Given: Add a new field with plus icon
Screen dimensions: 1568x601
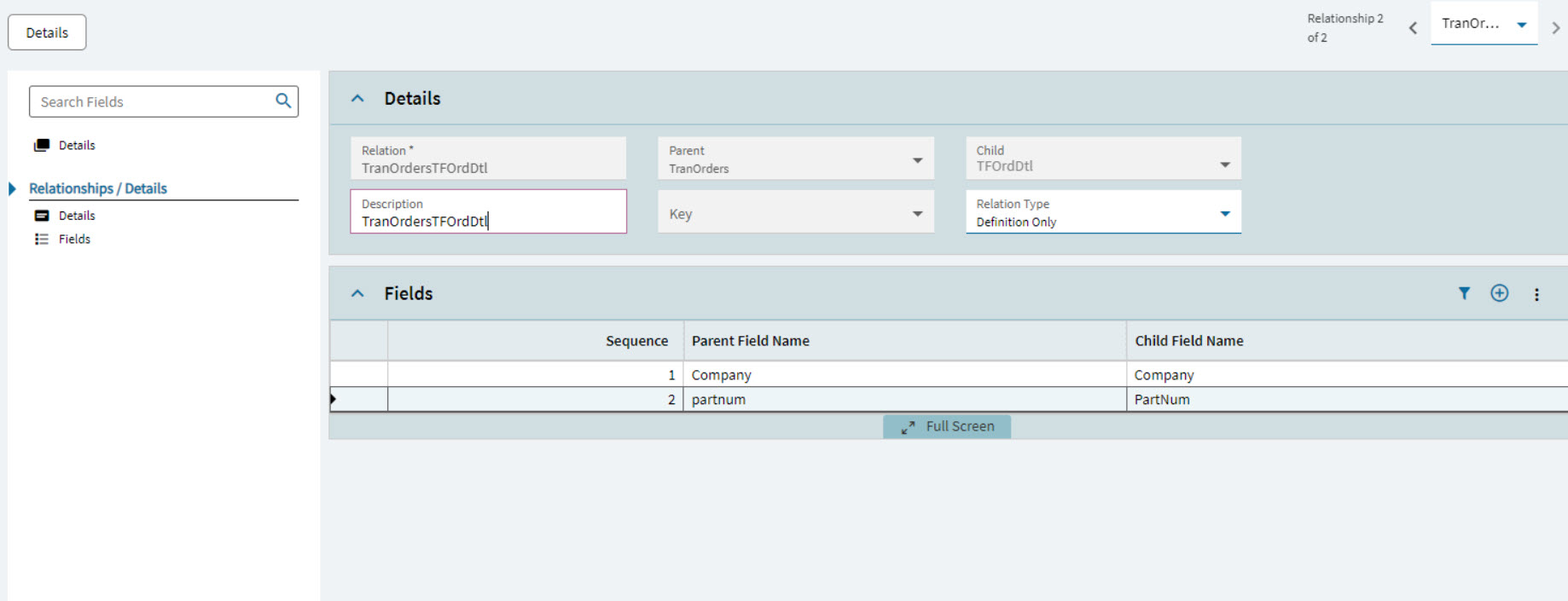Looking at the screenshot, I should point(1499,293).
